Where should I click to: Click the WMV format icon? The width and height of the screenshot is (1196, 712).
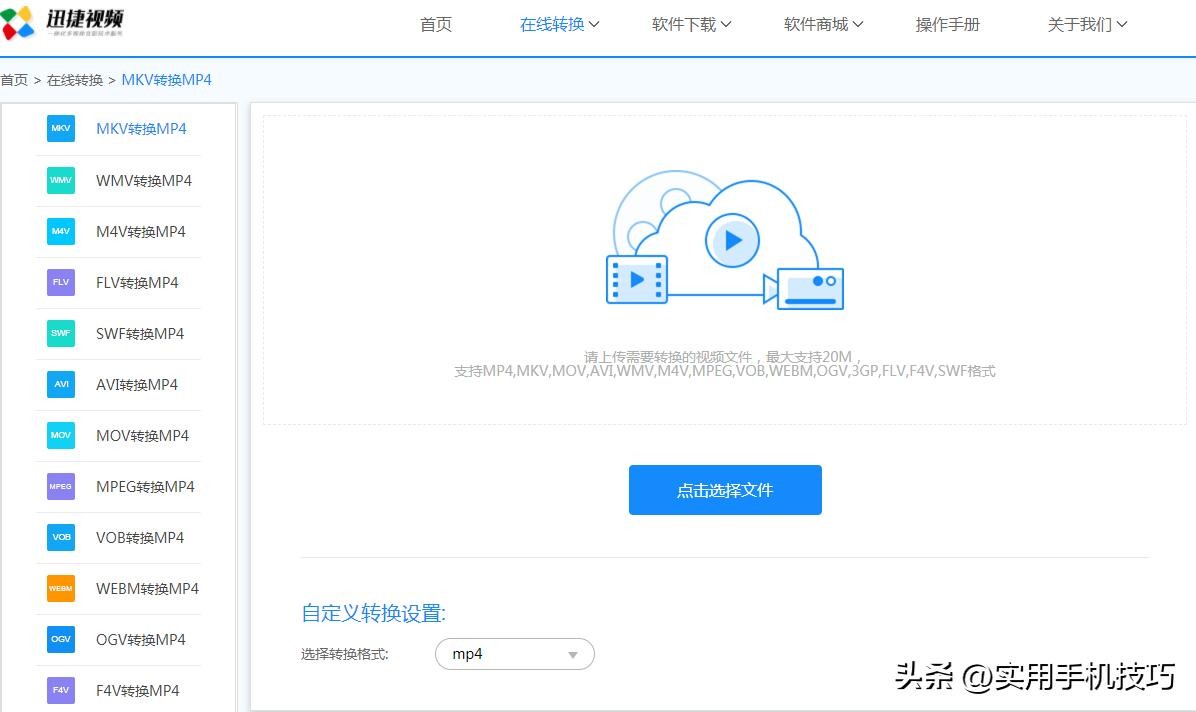point(61,181)
